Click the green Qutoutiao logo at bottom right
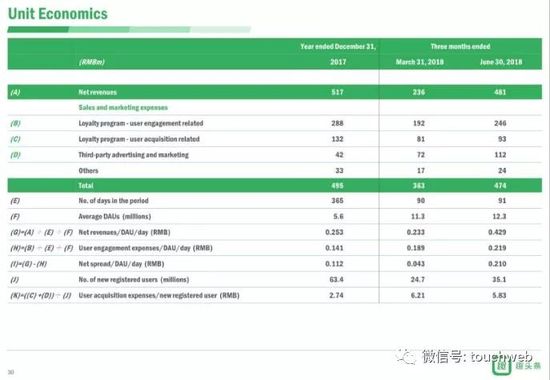 point(517,367)
